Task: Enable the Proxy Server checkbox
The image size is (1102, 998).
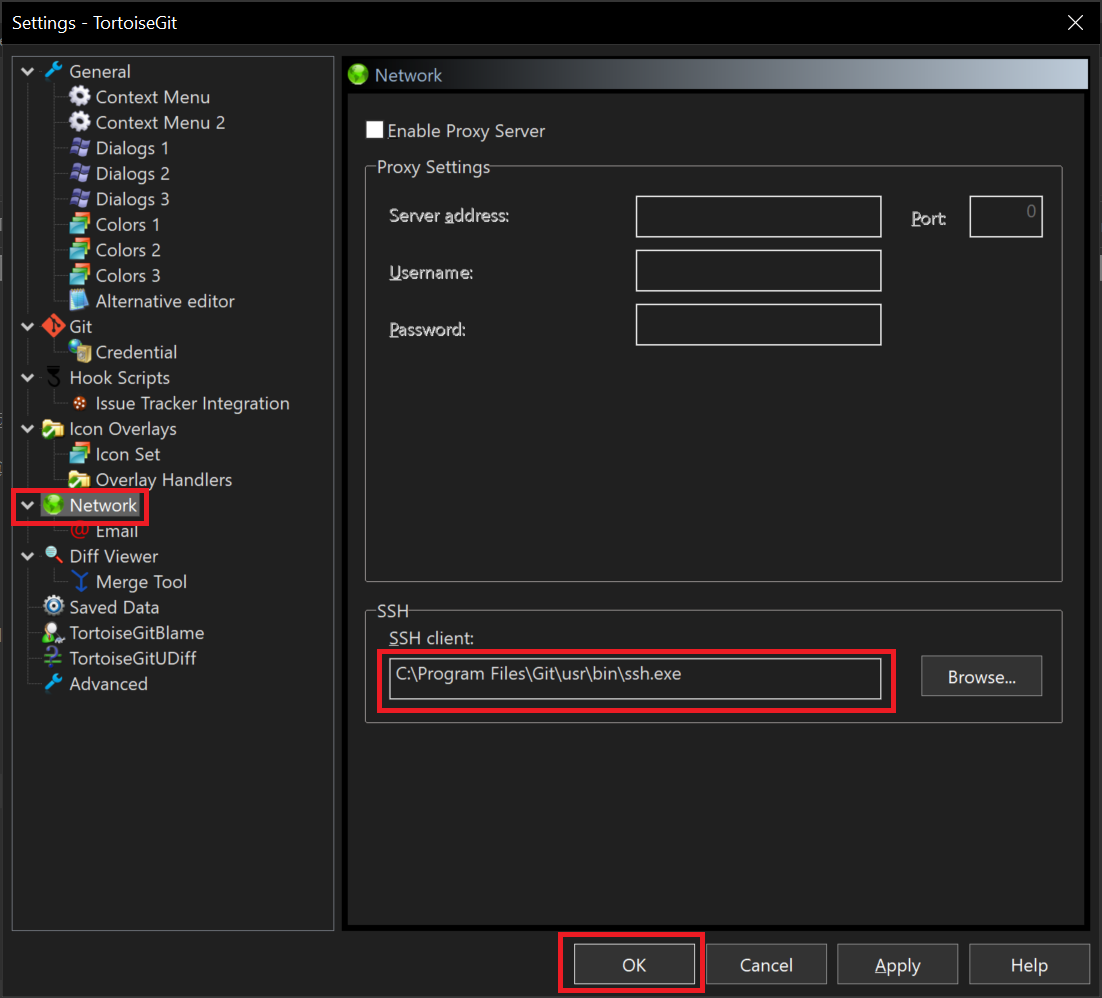Action: [375, 130]
